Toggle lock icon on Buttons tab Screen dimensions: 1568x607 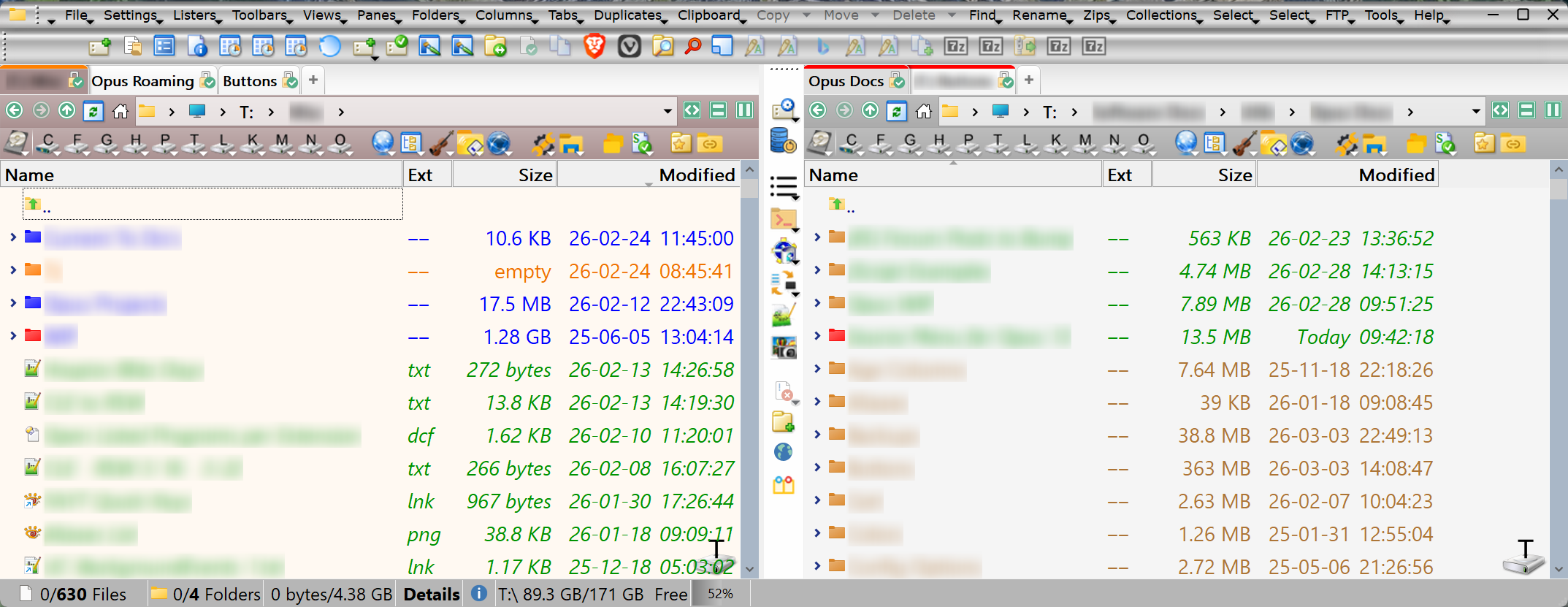[x=290, y=80]
